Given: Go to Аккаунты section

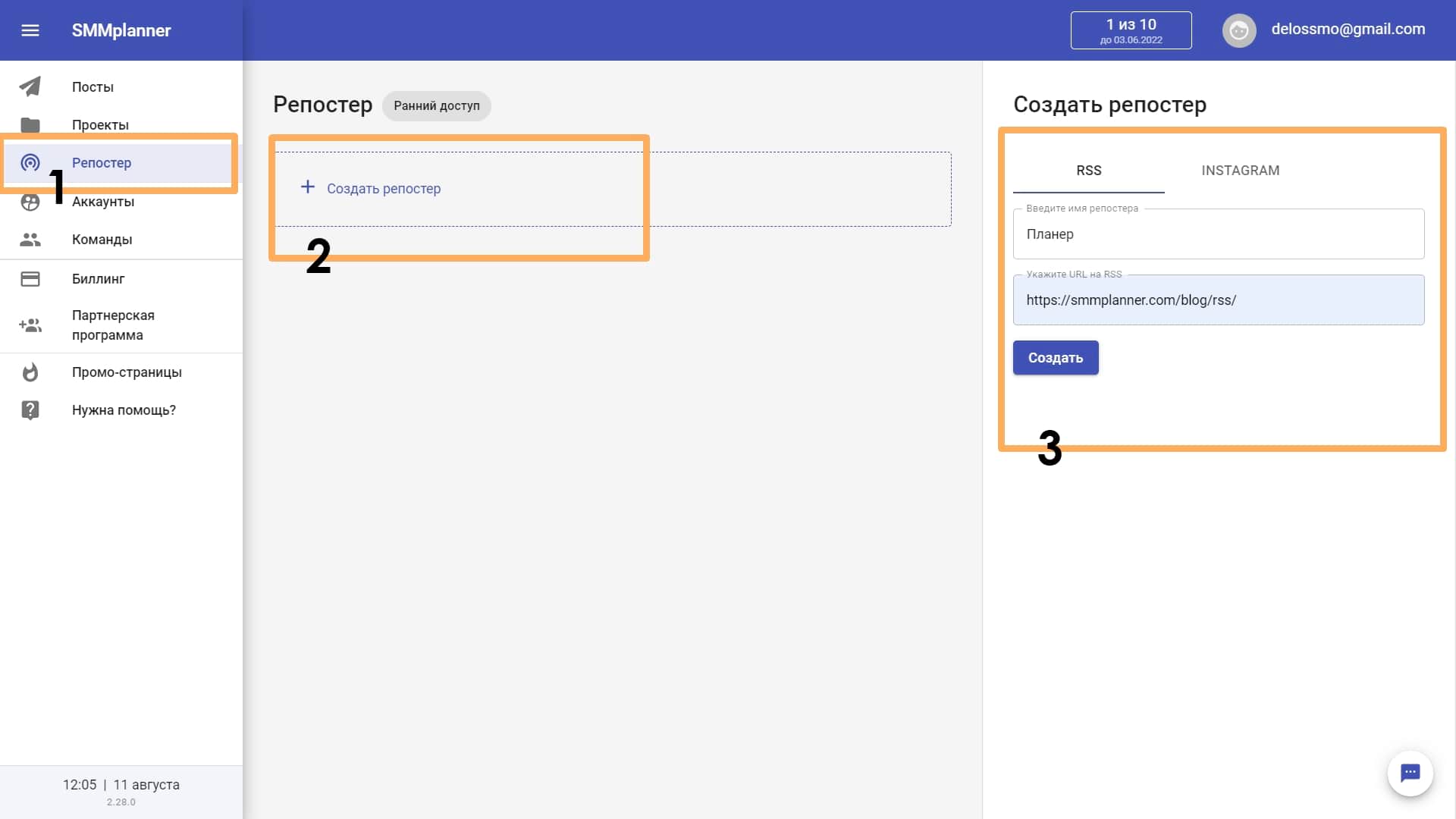Looking at the screenshot, I should (x=121, y=202).
